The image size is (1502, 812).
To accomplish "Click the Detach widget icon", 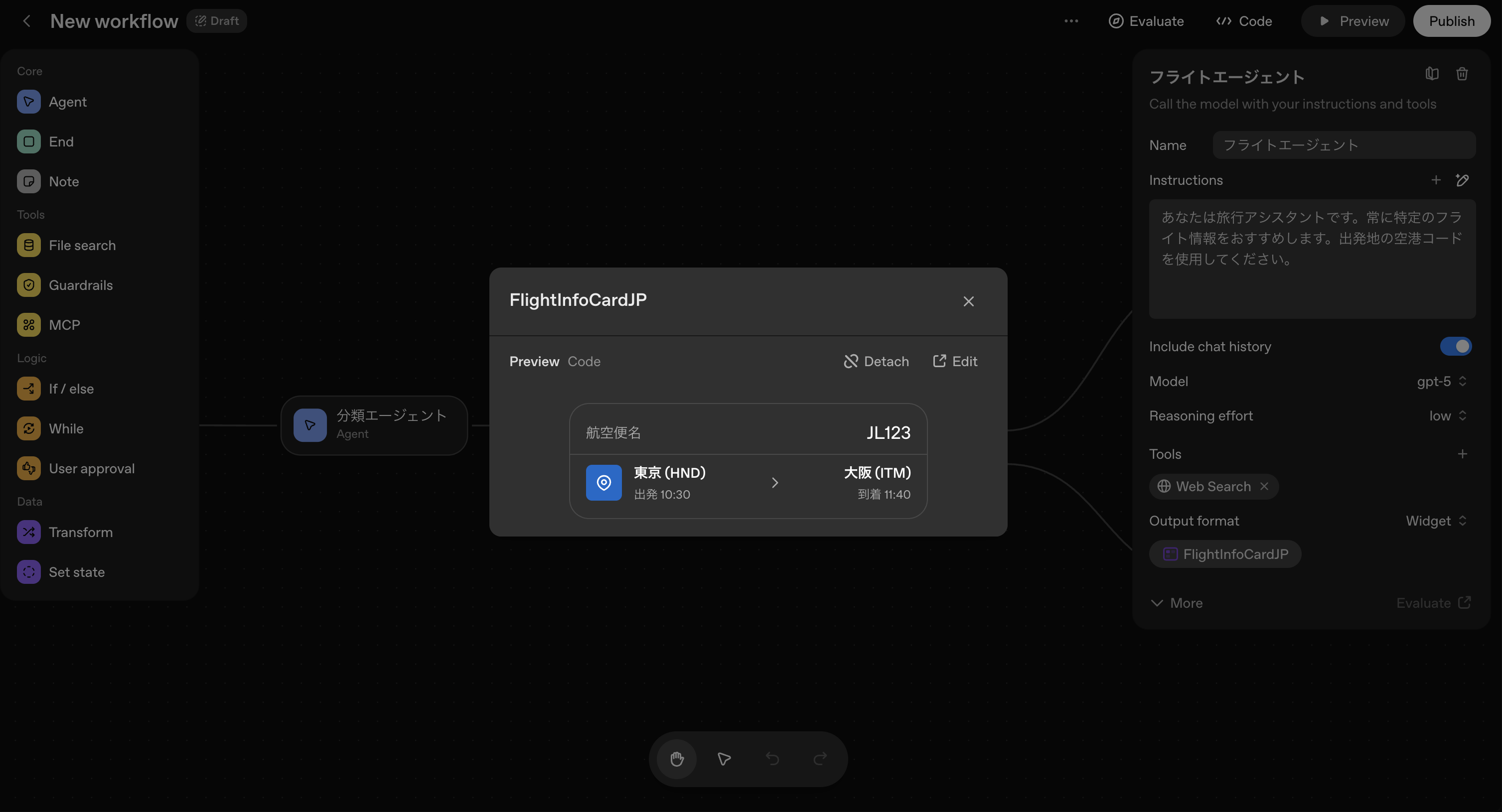I will point(851,361).
